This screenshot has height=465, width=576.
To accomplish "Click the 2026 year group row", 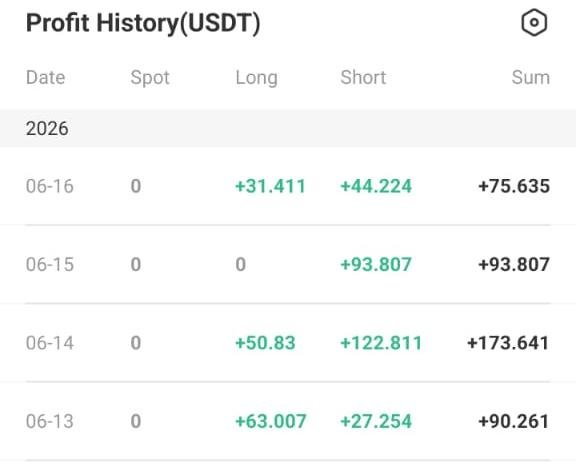I will (x=288, y=128).
